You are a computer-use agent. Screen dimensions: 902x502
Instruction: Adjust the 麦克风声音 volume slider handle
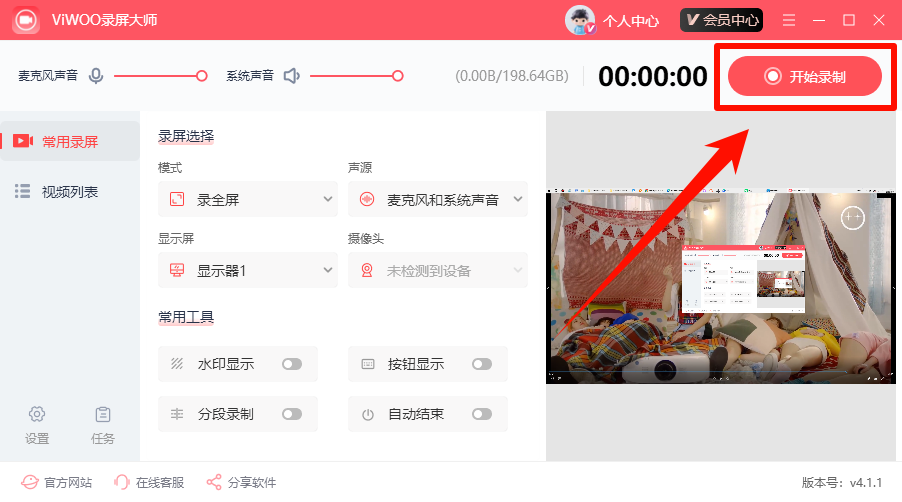(x=202, y=76)
